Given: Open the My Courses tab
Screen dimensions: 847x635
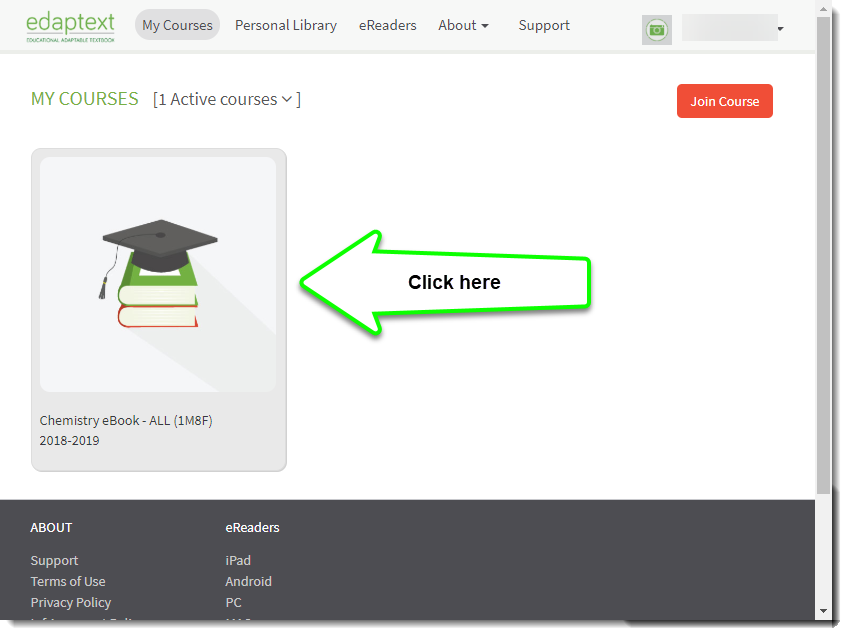Looking at the screenshot, I should pyautogui.click(x=177, y=25).
